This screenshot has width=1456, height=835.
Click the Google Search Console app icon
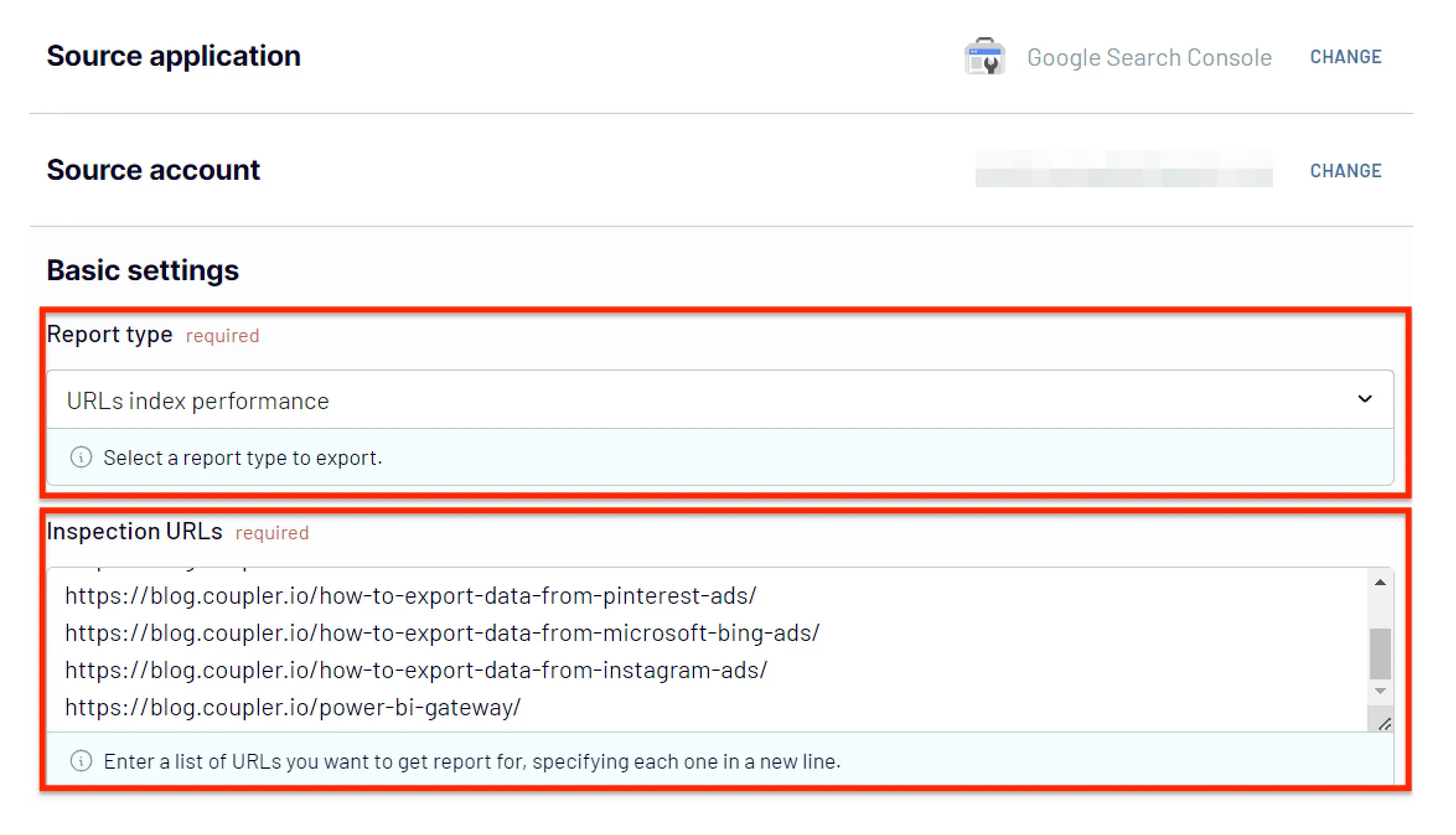[x=984, y=56]
